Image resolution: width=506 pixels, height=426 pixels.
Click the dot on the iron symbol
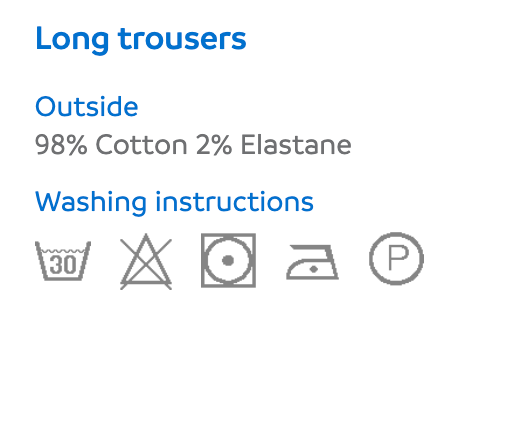point(313,269)
